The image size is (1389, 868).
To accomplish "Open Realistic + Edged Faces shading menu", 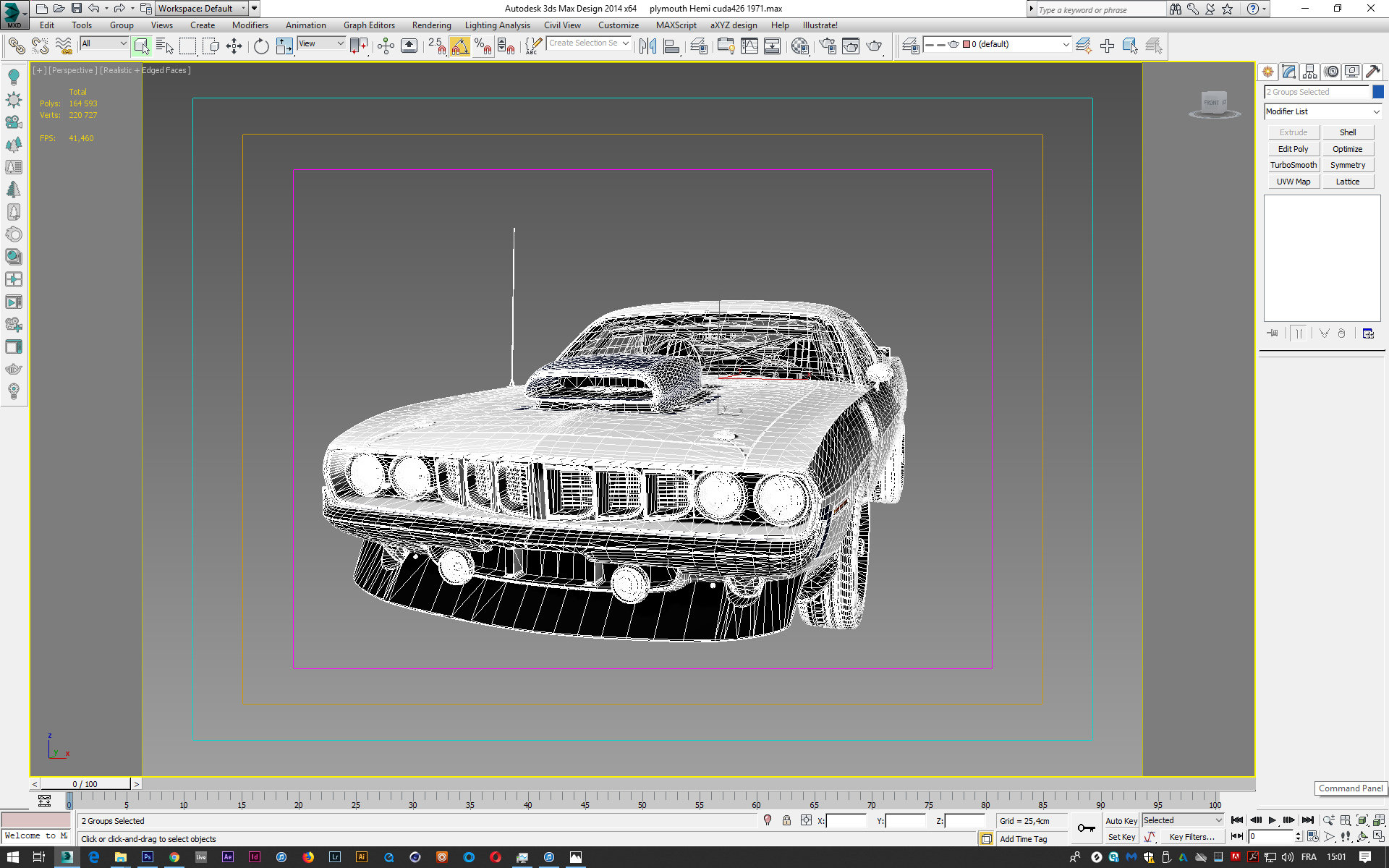I will 145,70.
